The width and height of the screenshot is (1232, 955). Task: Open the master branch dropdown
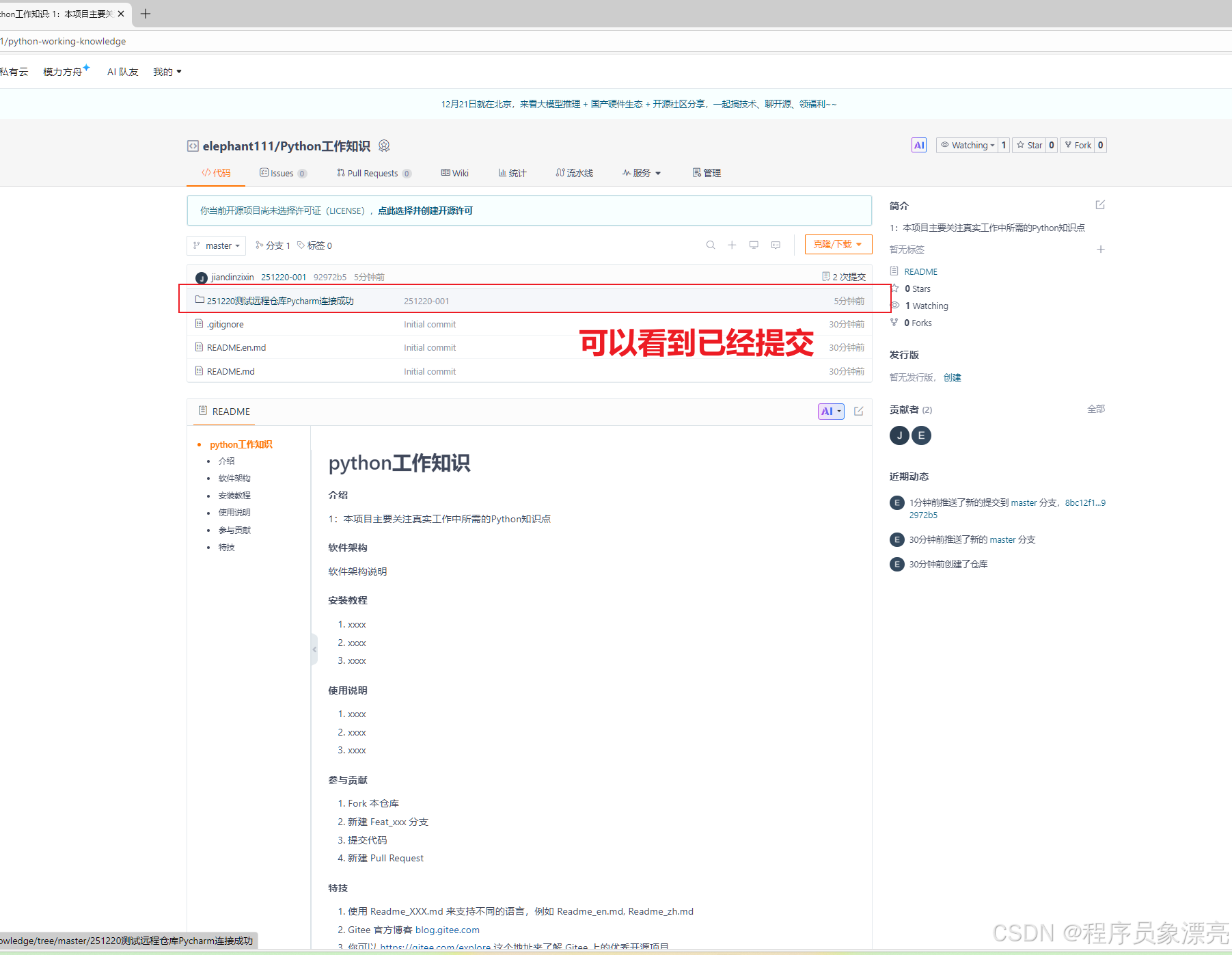point(216,245)
